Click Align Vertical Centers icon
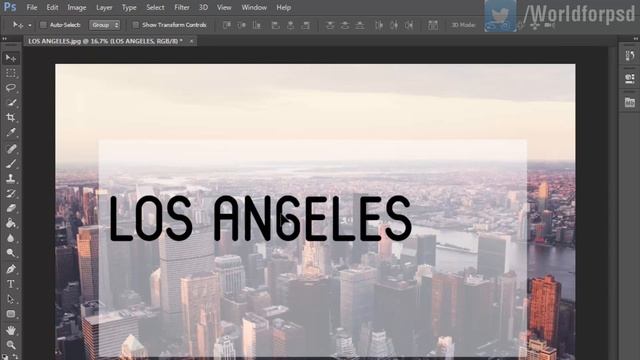This screenshot has height=360, width=640. click(x=242, y=25)
